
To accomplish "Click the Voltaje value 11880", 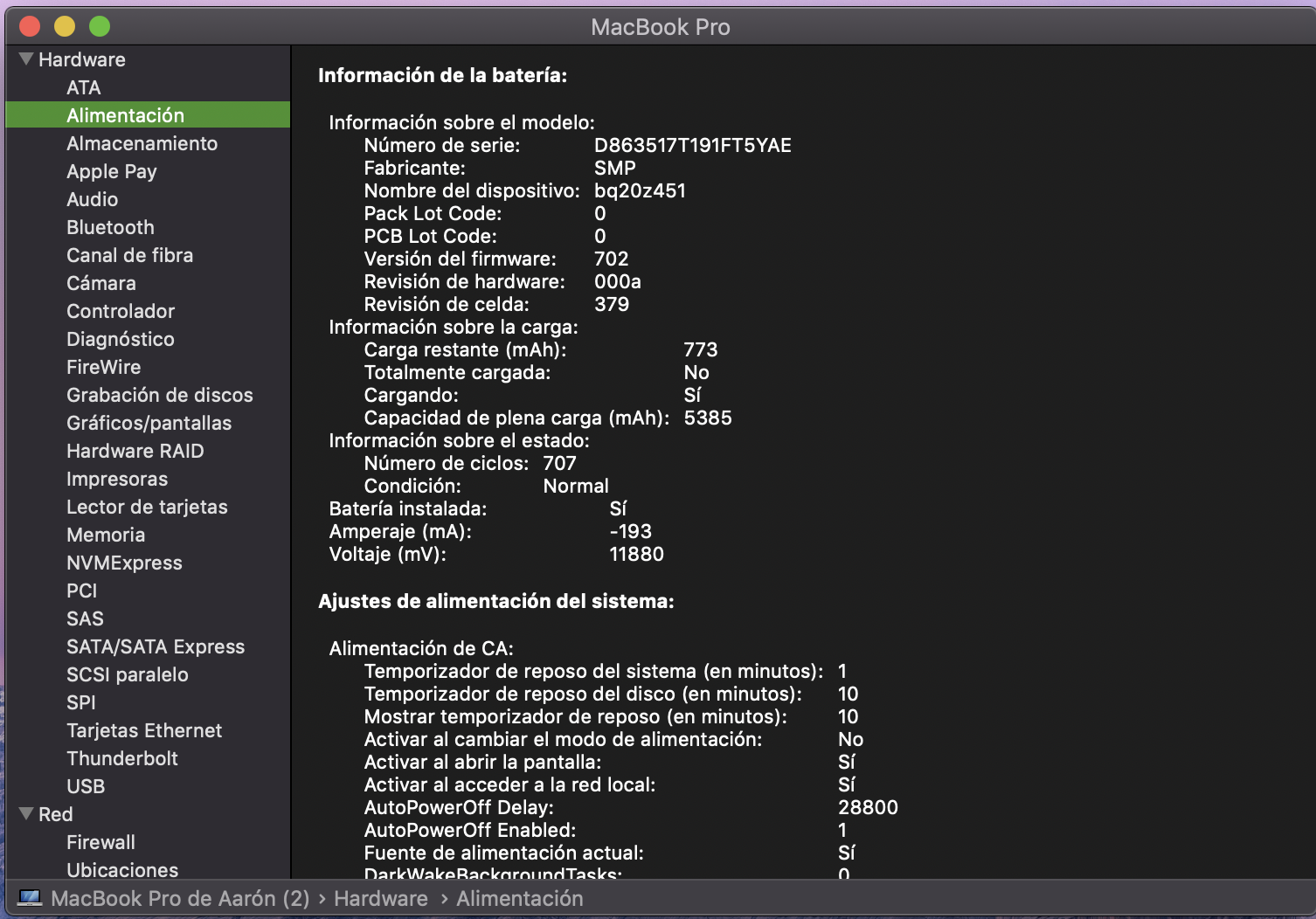I will coord(637,554).
